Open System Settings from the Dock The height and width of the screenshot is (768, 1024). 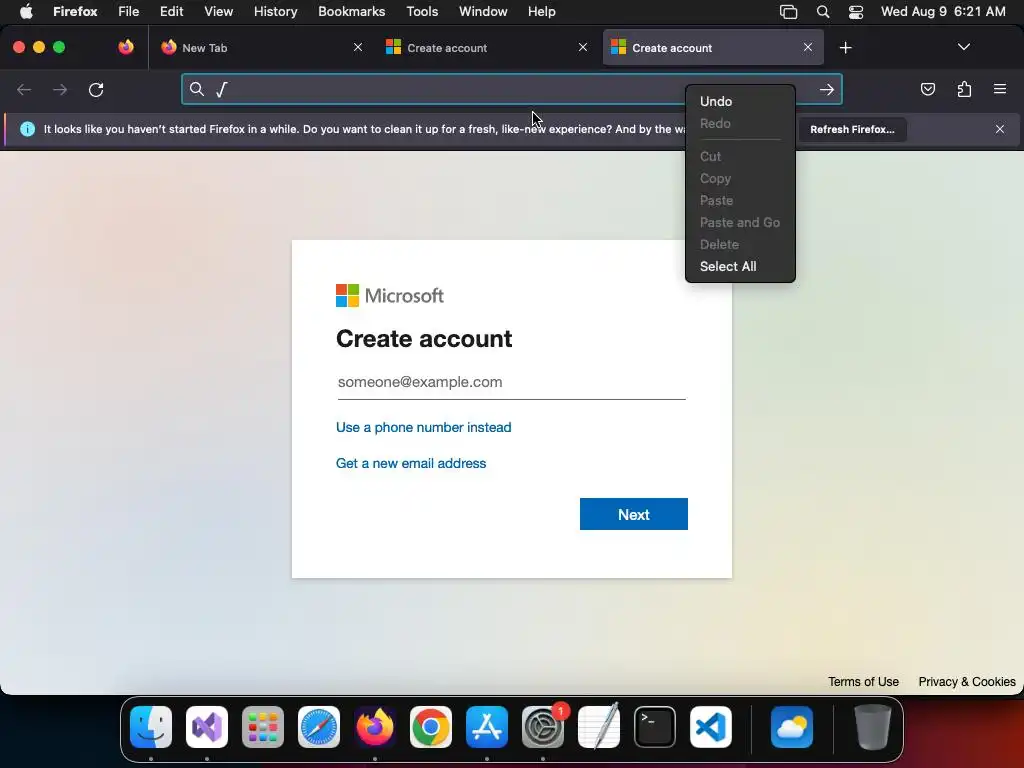point(543,727)
